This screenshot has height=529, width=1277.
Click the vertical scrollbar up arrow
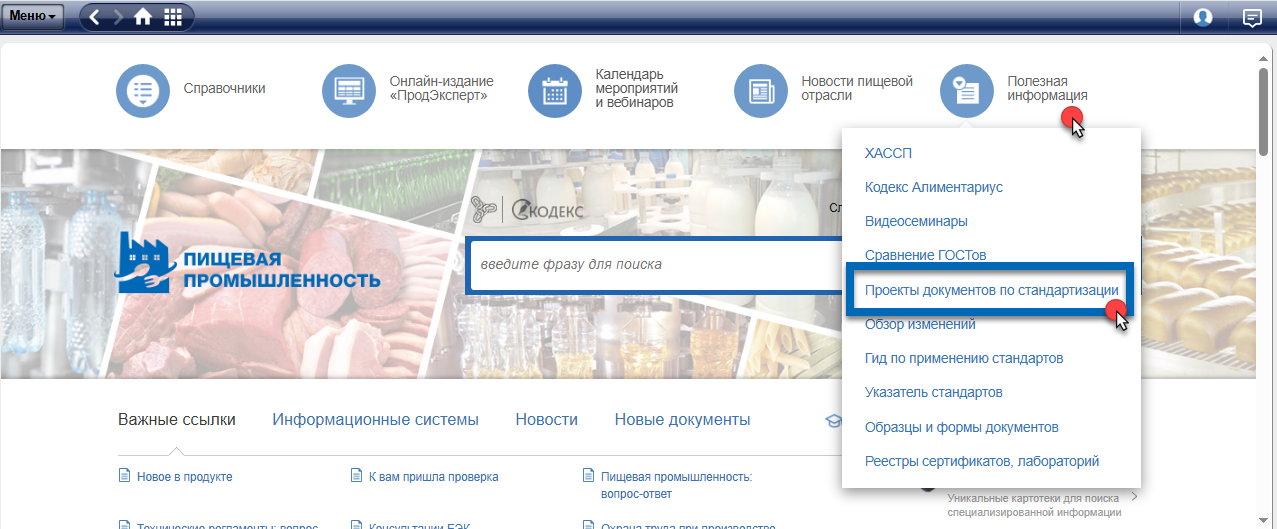[x=1266, y=58]
